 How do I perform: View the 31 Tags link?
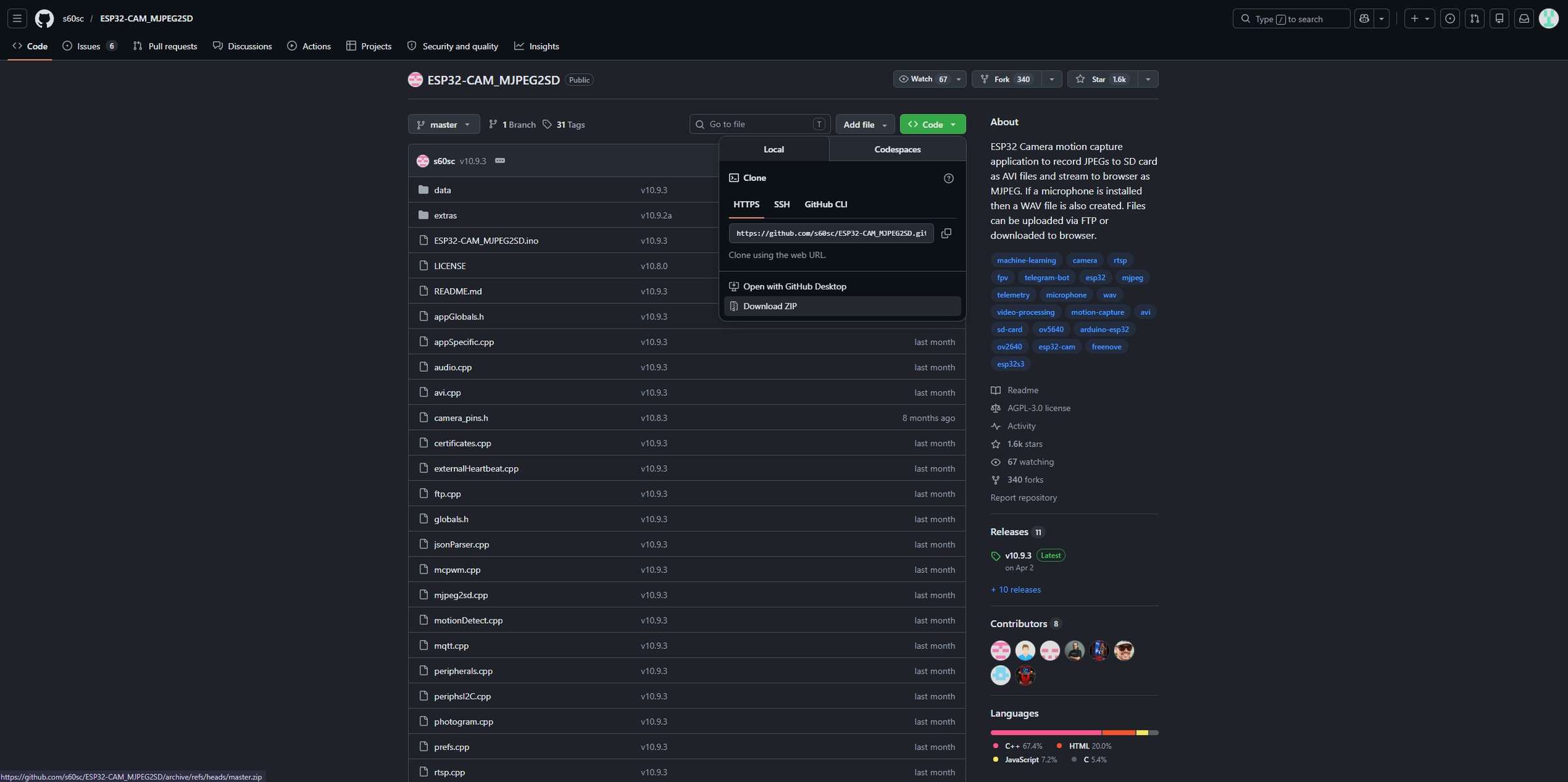(563, 124)
